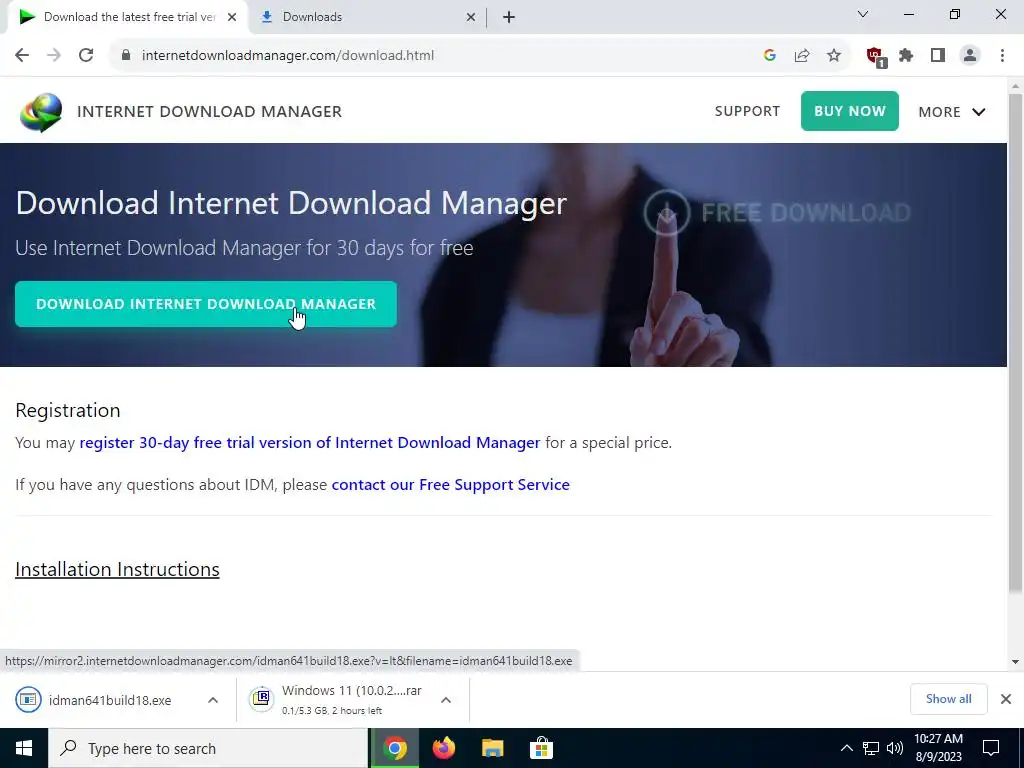Close the downloads bar

(x=1006, y=699)
